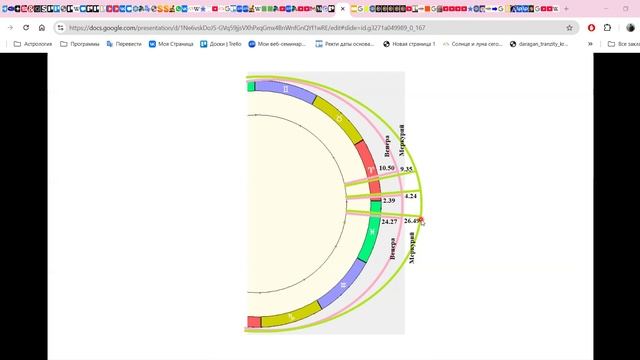
Task: Close the active presentation tab
Action: pyautogui.click(x=343, y=9)
